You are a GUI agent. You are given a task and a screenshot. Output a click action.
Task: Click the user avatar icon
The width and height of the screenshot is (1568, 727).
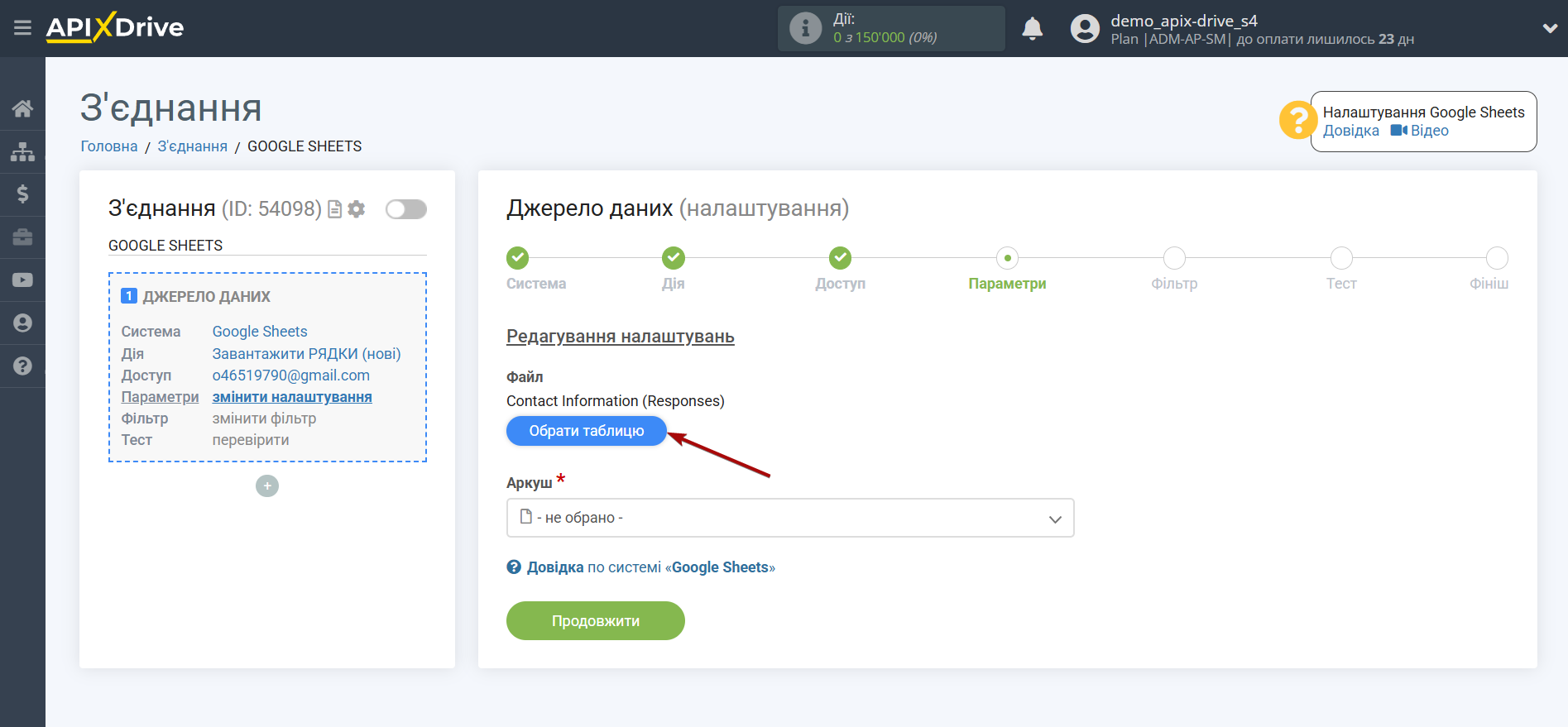1085,29
